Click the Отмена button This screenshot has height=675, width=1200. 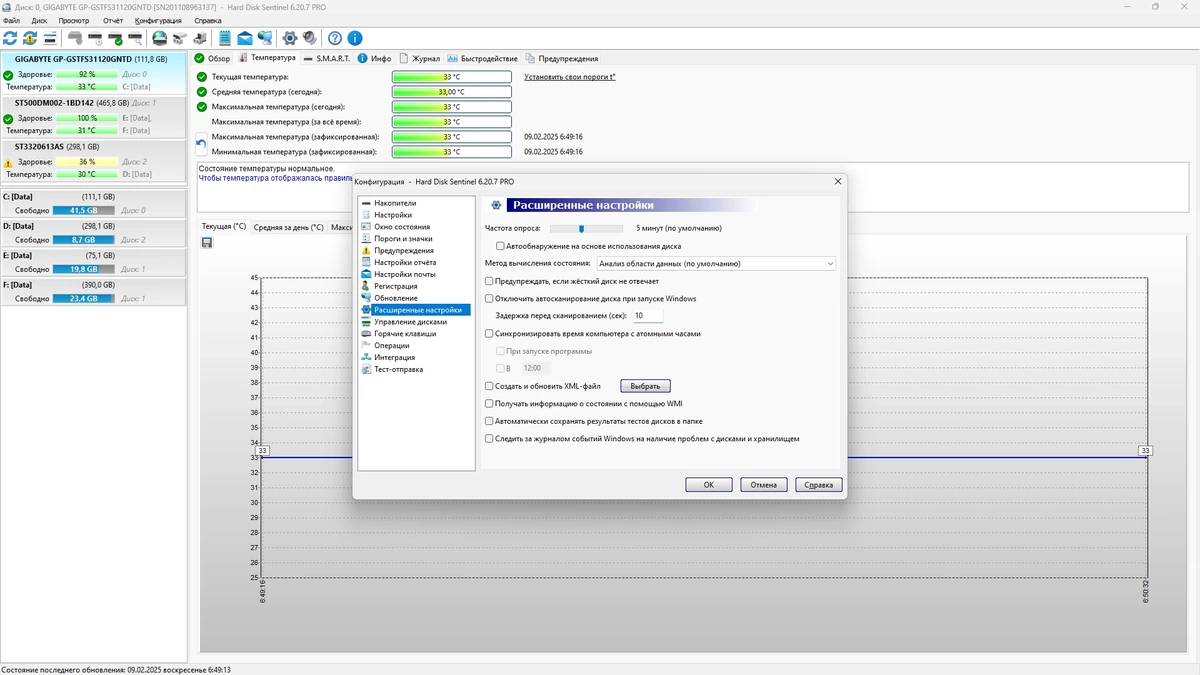[764, 485]
